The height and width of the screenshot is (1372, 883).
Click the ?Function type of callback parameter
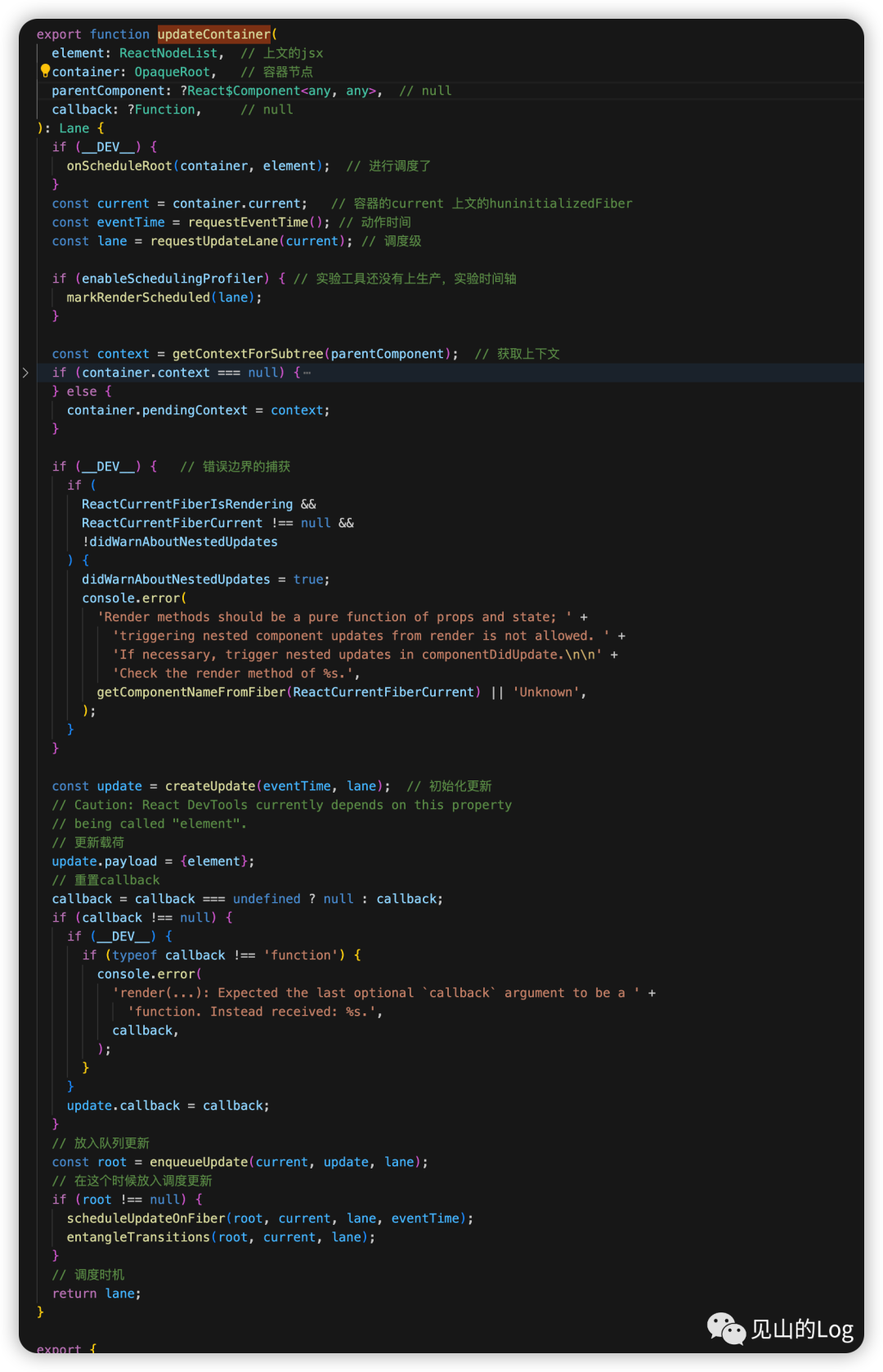(161, 109)
